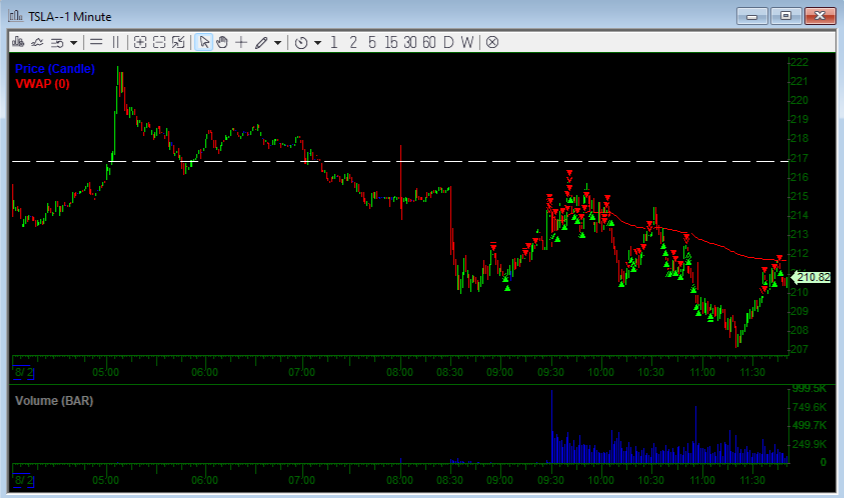Click the Volume (BAR) panel label
This screenshot has width=844, height=498.
click(54, 401)
